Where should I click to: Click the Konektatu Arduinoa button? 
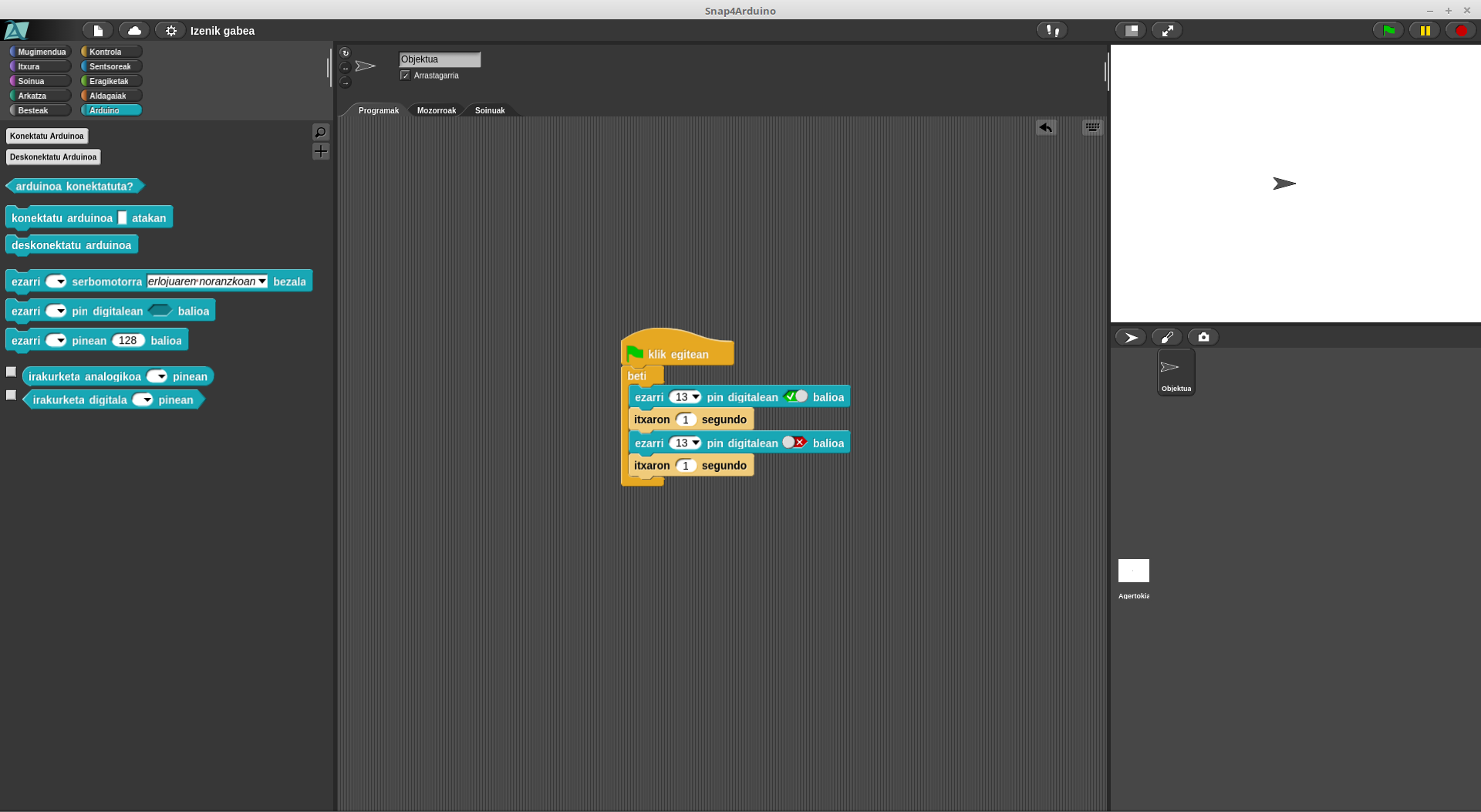click(47, 136)
